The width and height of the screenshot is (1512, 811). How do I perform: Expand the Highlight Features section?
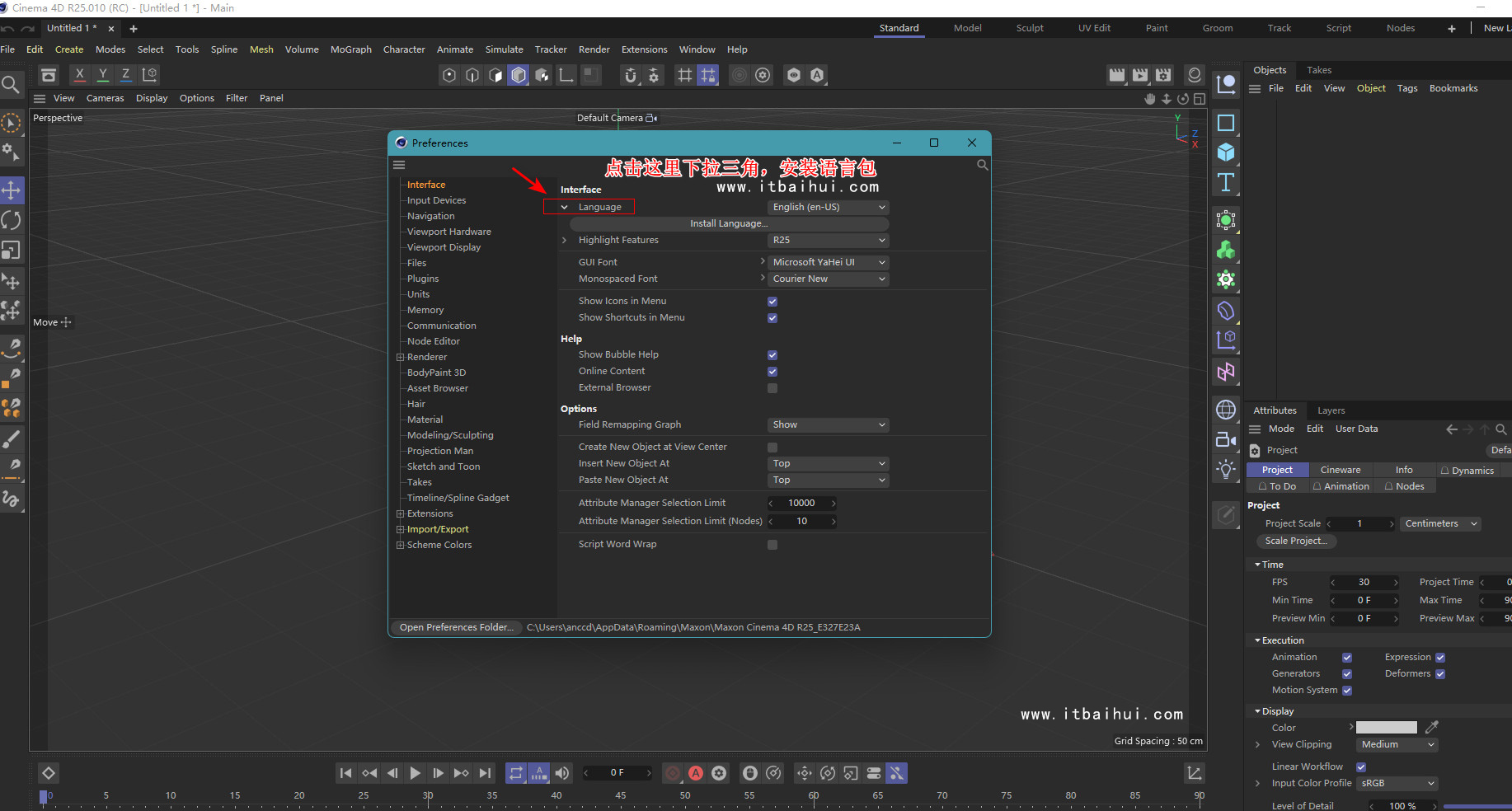pos(564,240)
